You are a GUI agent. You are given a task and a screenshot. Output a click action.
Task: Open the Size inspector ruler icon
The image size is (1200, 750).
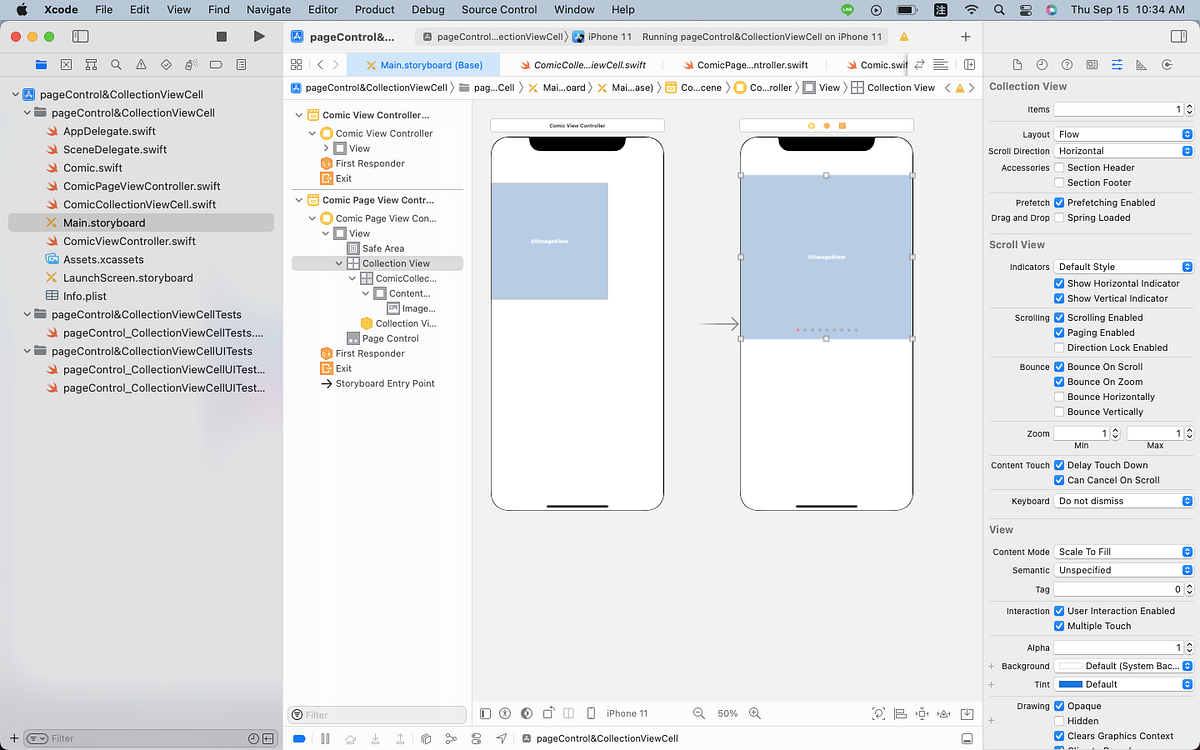tap(1141, 63)
